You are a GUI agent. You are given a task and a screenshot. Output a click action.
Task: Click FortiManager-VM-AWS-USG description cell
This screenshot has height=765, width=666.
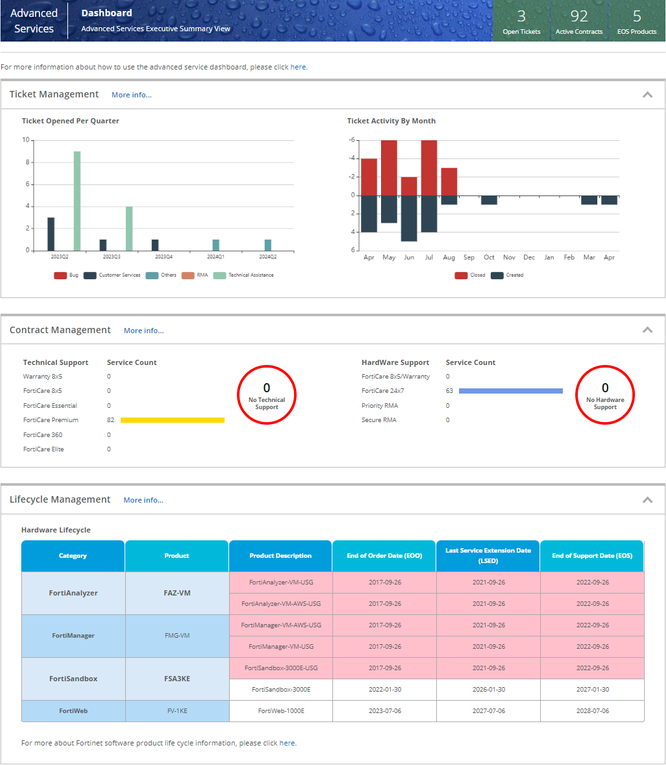pyautogui.click(x=281, y=625)
